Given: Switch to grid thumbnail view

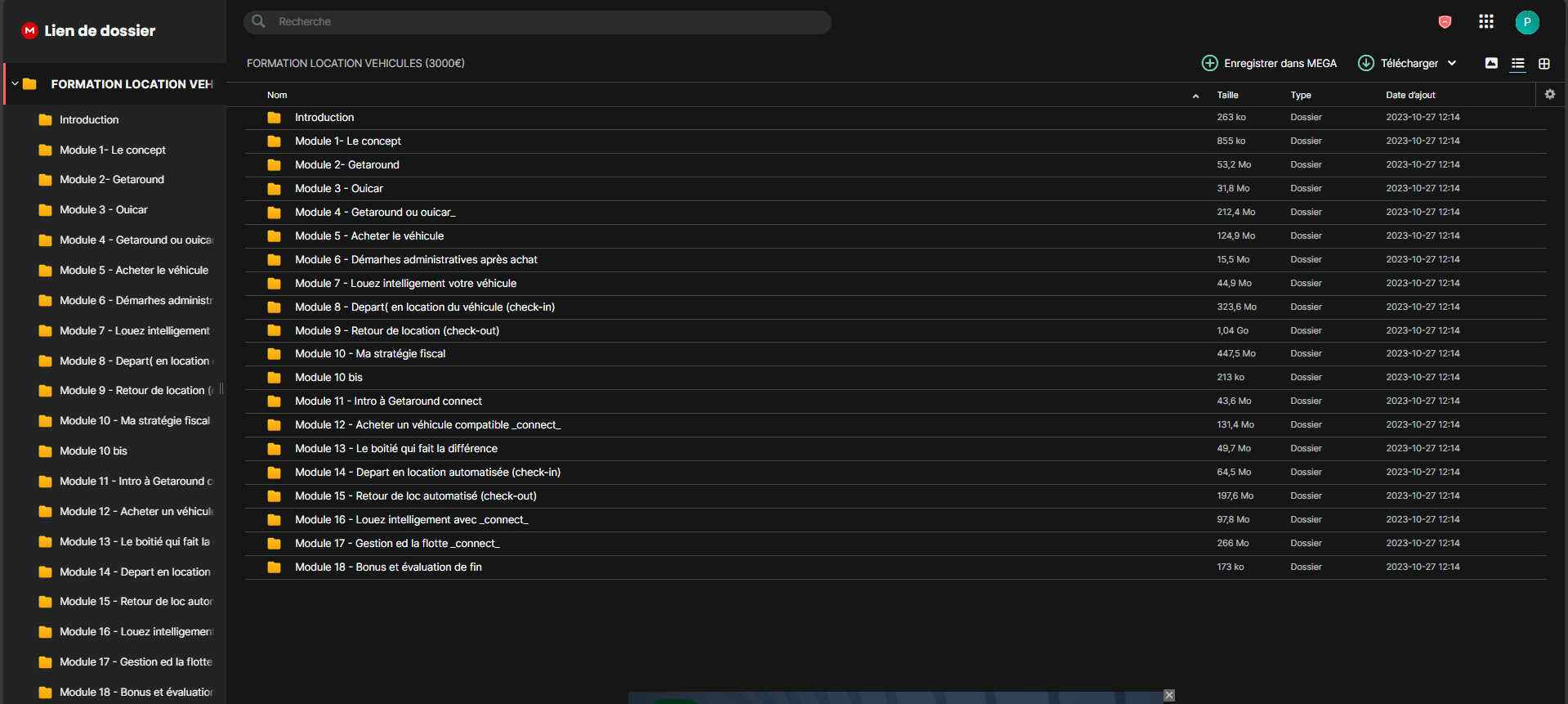Looking at the screenshot, I should pyautogui.click(x=1544, y=63).
